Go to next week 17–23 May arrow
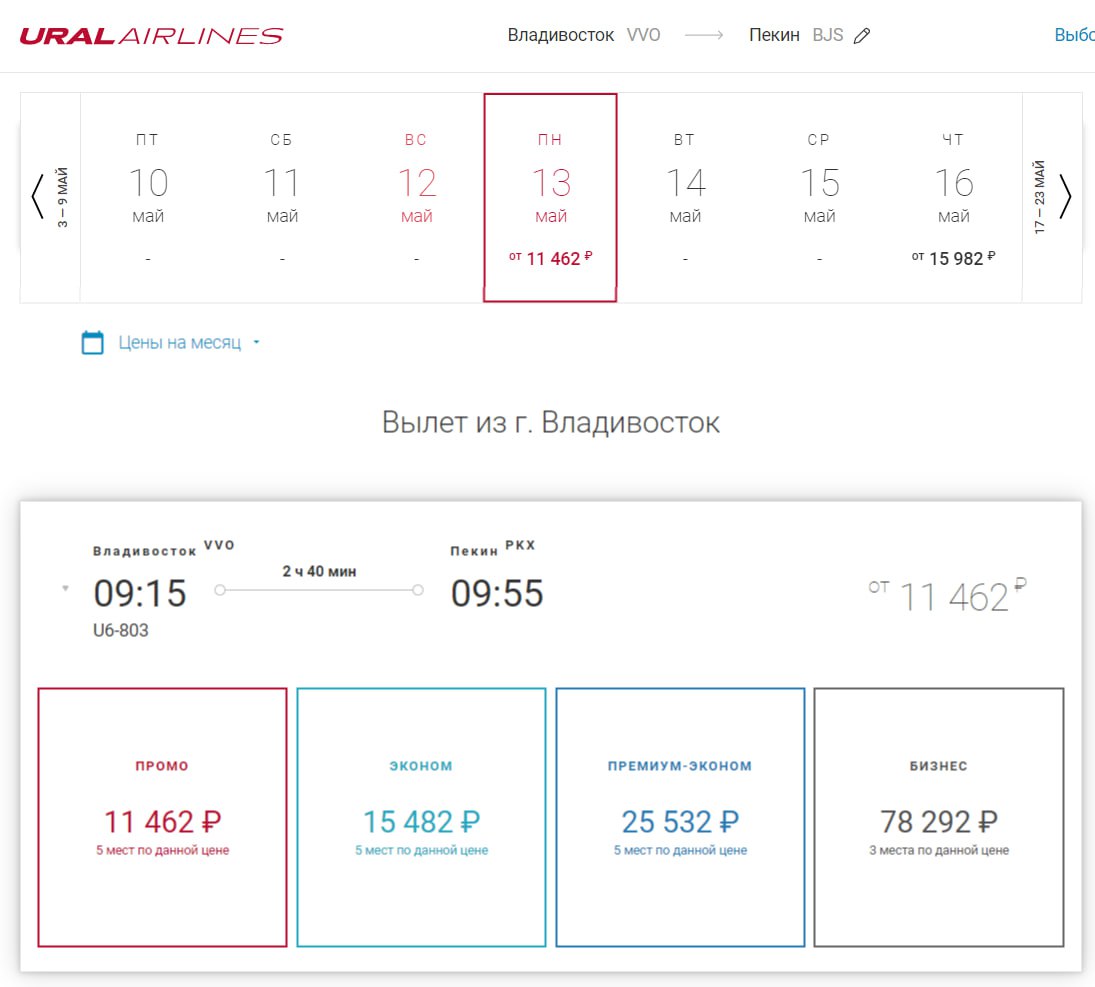The height and width of the screenshot is (987, 1095). point(1064,197)
